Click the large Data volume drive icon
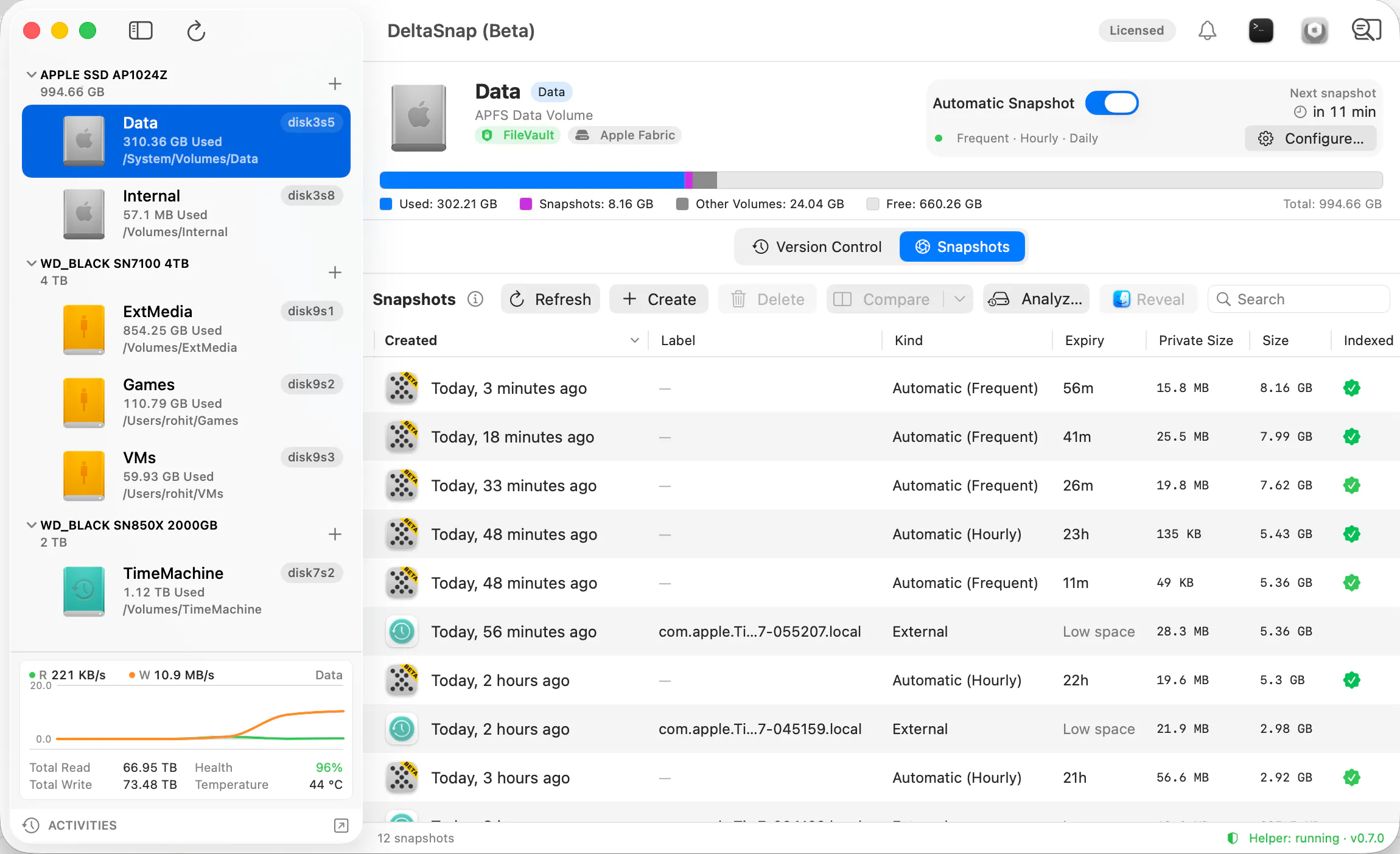This screenshot has height=854, width=1400. [419, 117]
